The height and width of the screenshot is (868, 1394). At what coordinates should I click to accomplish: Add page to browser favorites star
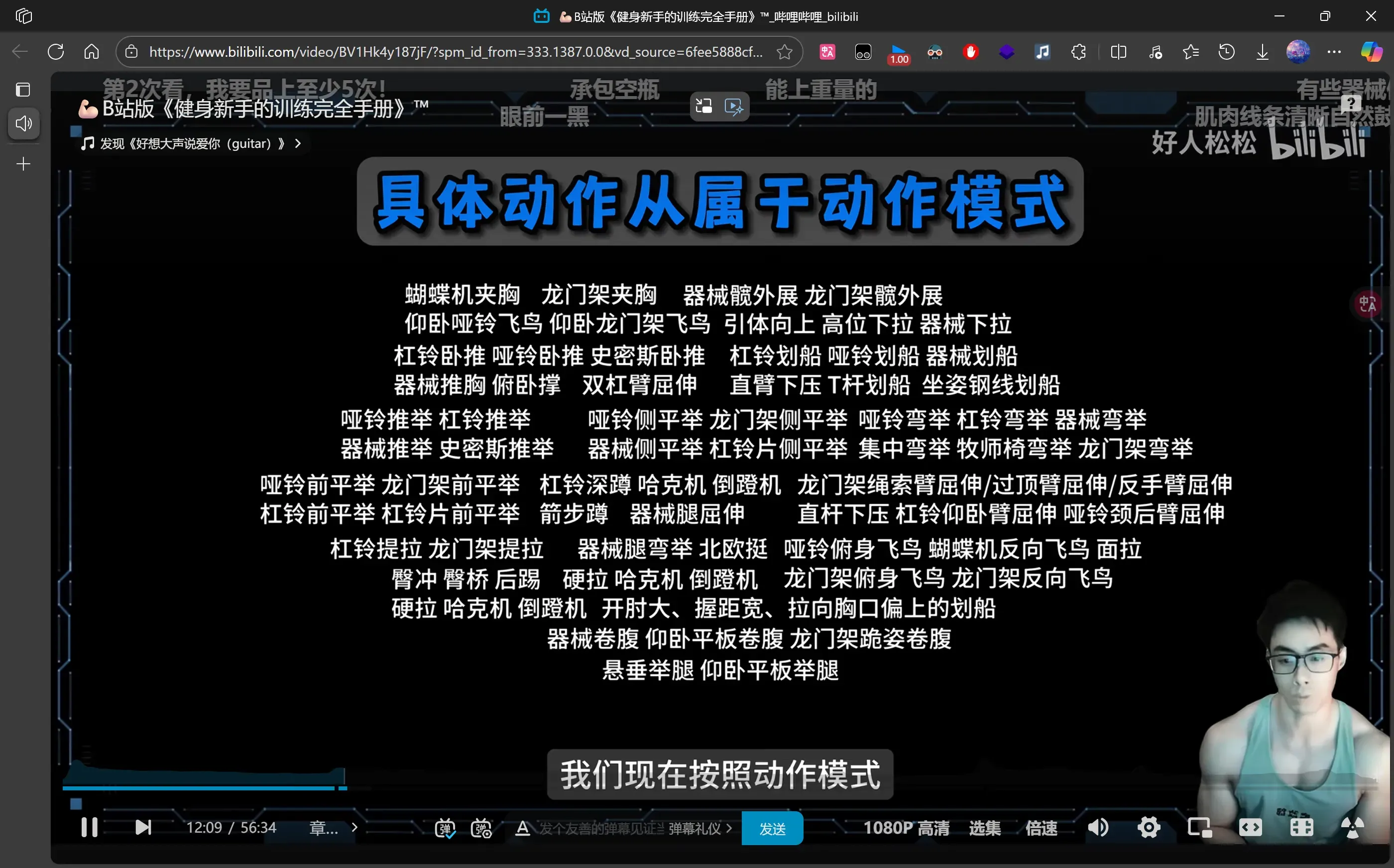coord(784,52)
